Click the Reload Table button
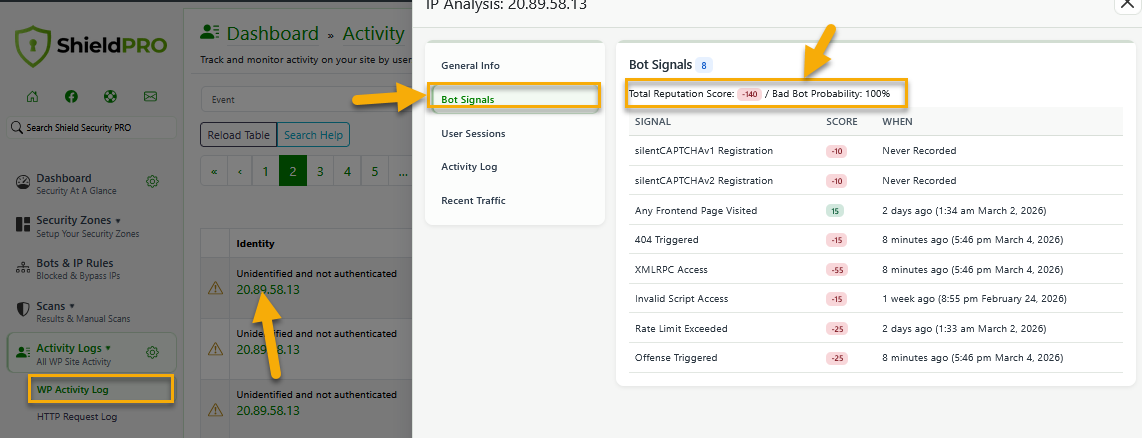This screenshot has height=438, width=1142. click(238, 135)
